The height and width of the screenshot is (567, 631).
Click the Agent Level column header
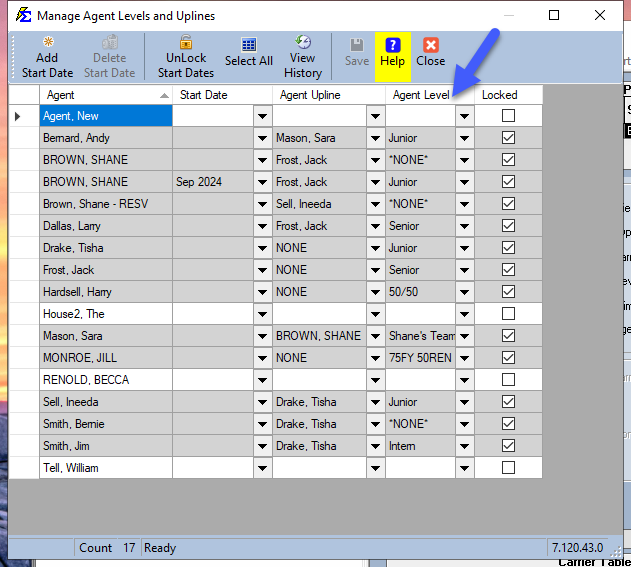click(430, 95)
